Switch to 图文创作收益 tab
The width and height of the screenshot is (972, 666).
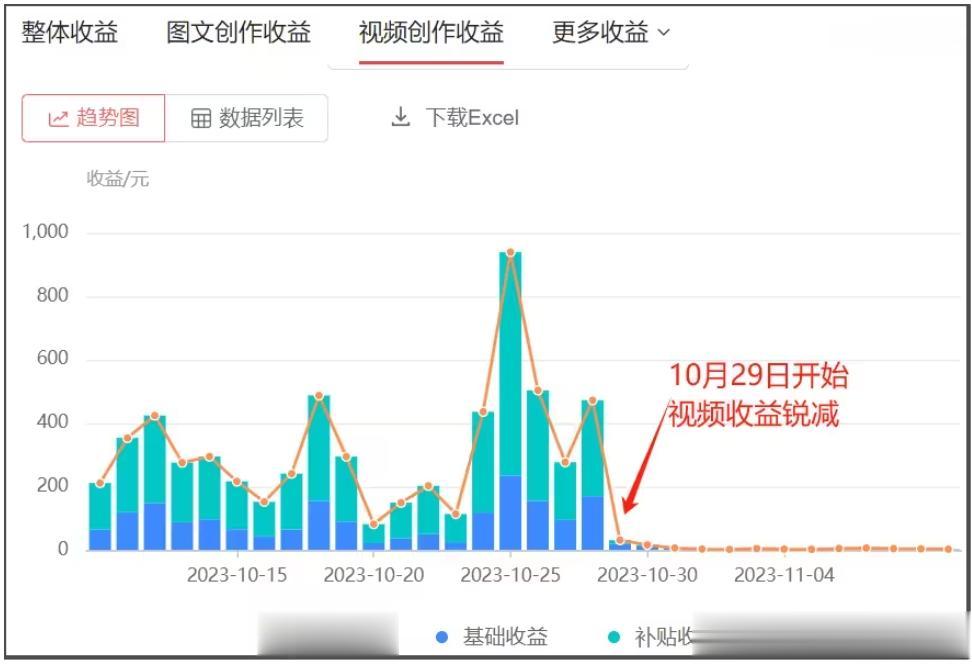(239, 32)
